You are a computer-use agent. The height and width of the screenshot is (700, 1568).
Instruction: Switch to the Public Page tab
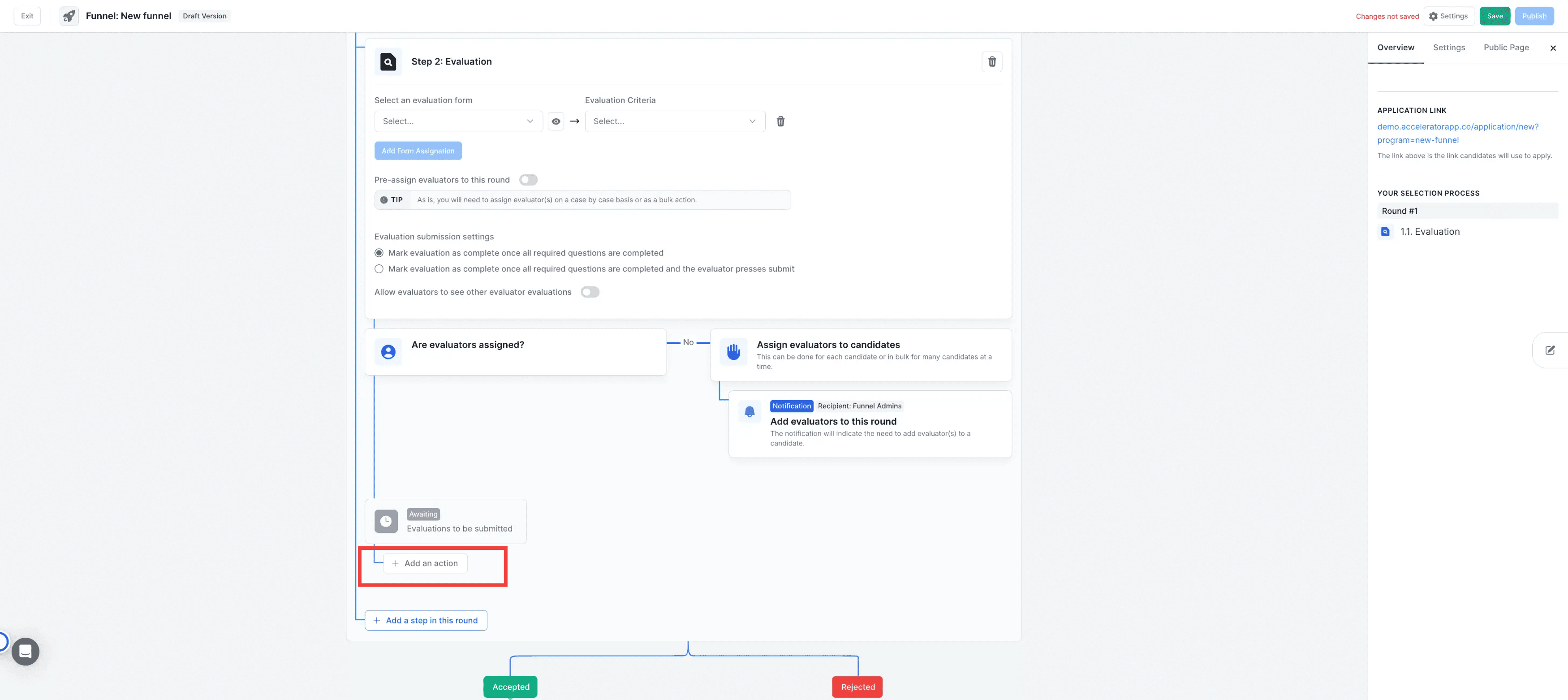point(1506,48)
